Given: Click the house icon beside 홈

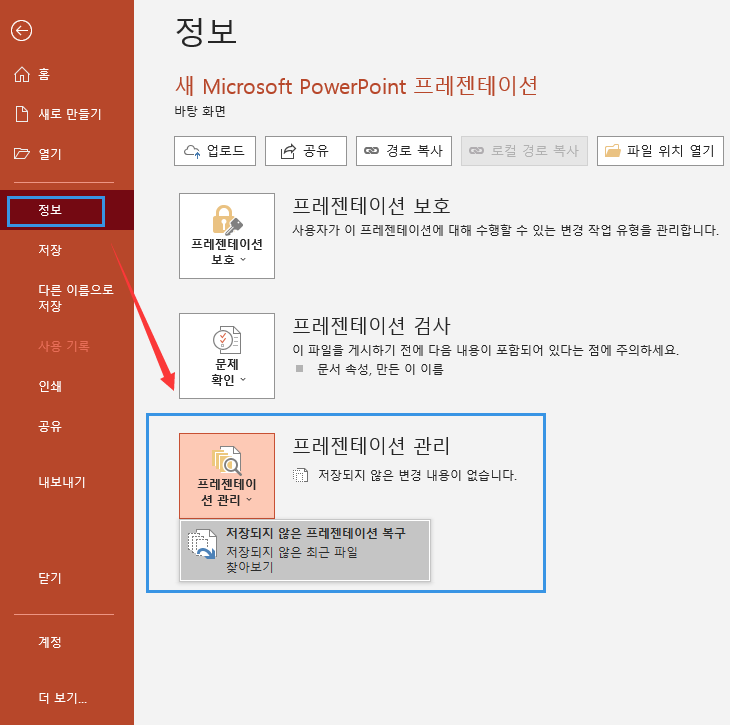Looking at the screenshot, I should tap(22, 75).
